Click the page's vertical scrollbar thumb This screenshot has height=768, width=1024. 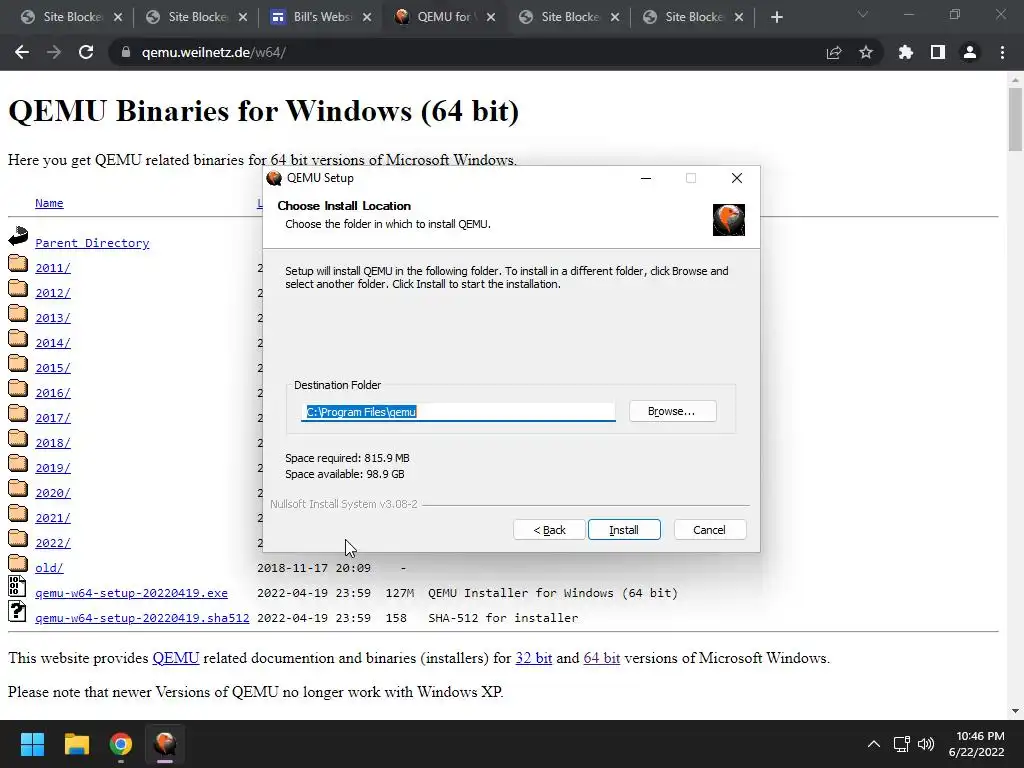[x=1015, y=120]
